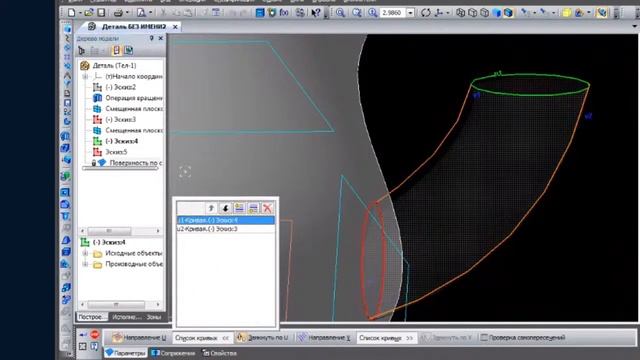The width and height of the screenshot is (640, 360).
Task: Expand Исходные объекты folder
Action: (85, 253)
